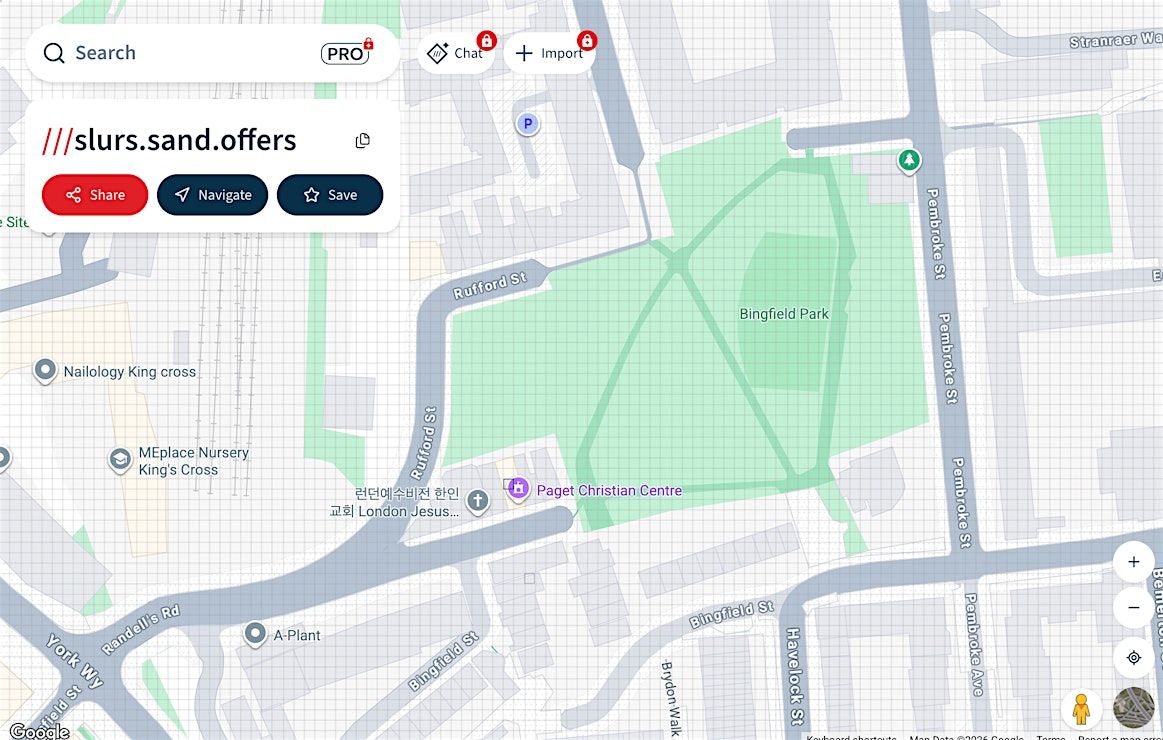Image resolution: width=1163 pixels, height=740 pixels.
Task: Click the MEplace Nursery school marker
Action: tap(121, 460)
